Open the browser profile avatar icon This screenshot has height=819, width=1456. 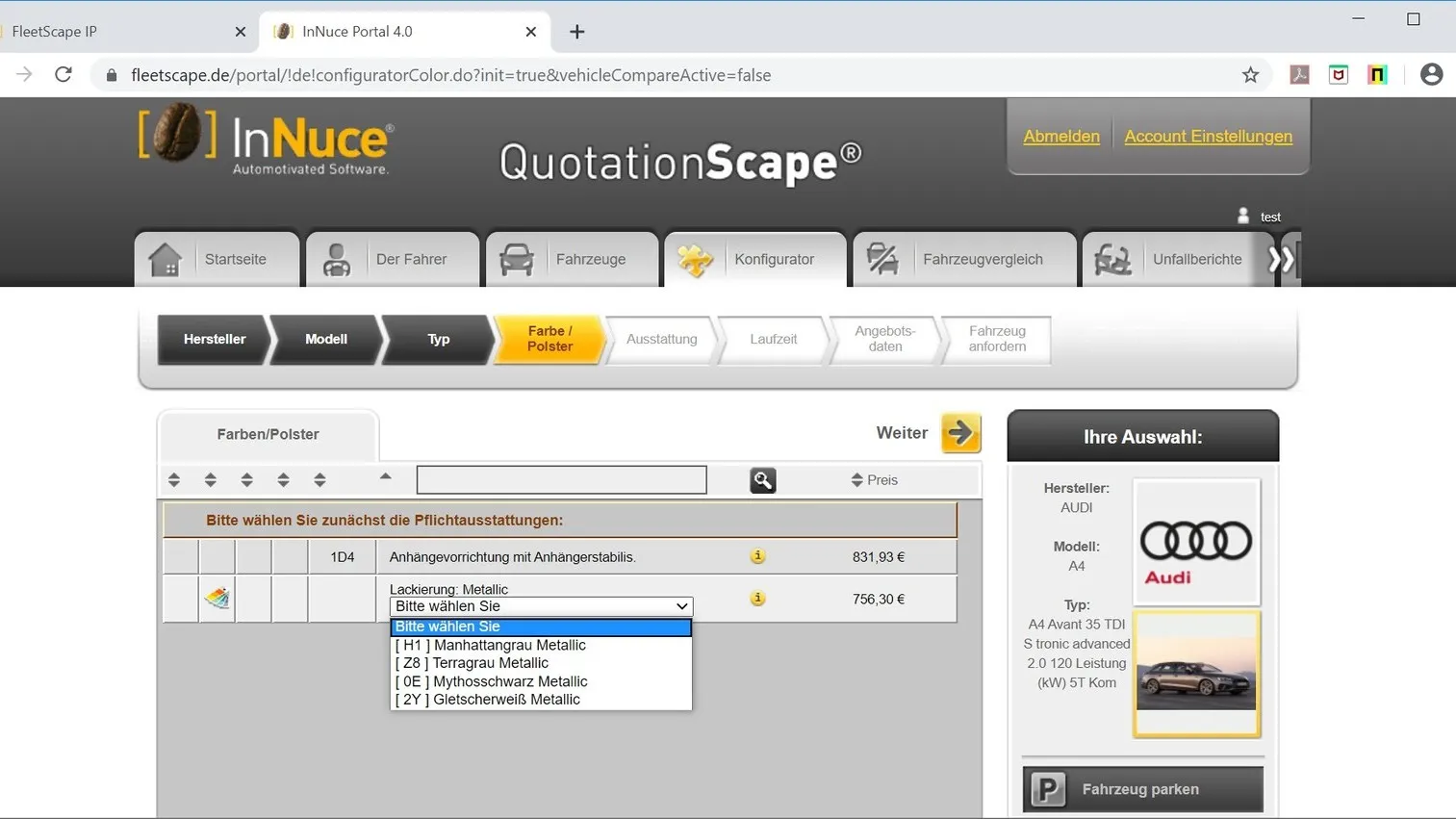point(1431,75)
